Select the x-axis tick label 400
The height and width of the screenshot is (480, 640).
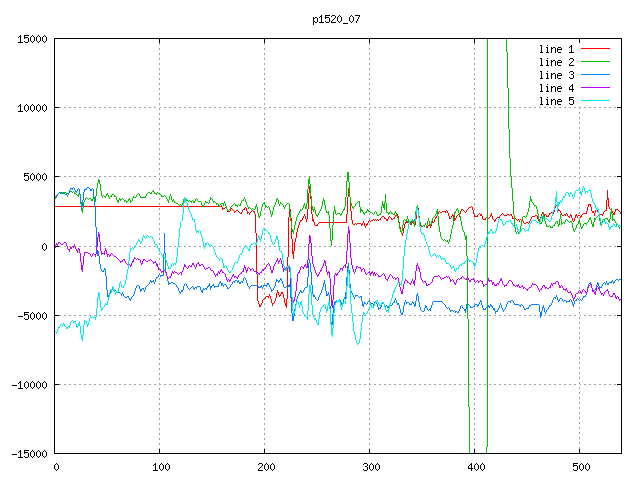(474, 466)
